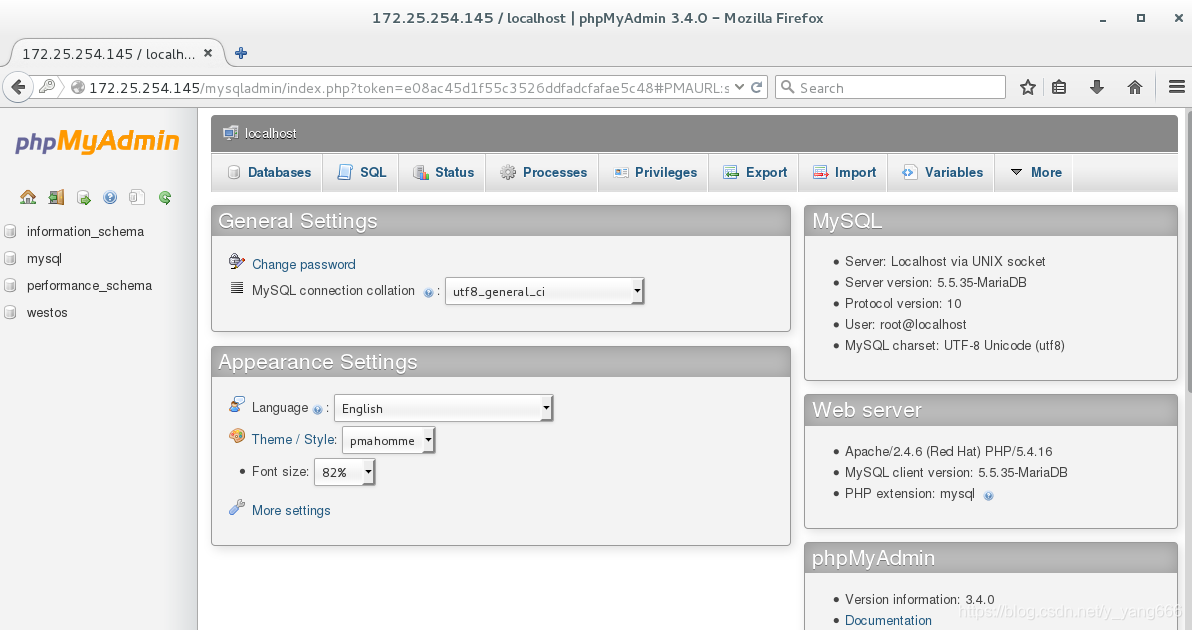Open the Font size dropdown showing 82%
Viewport: 1192px width, 630px height.
[344, 472]
